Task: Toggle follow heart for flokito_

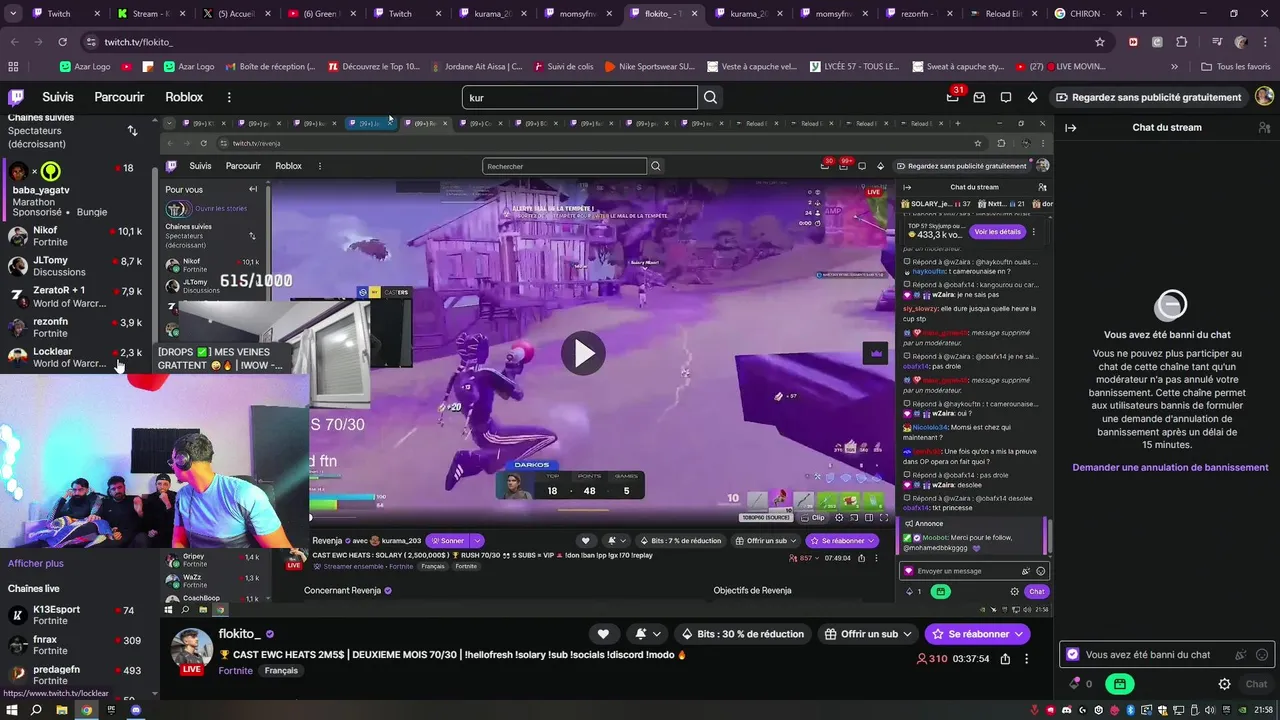Action: 603,634
